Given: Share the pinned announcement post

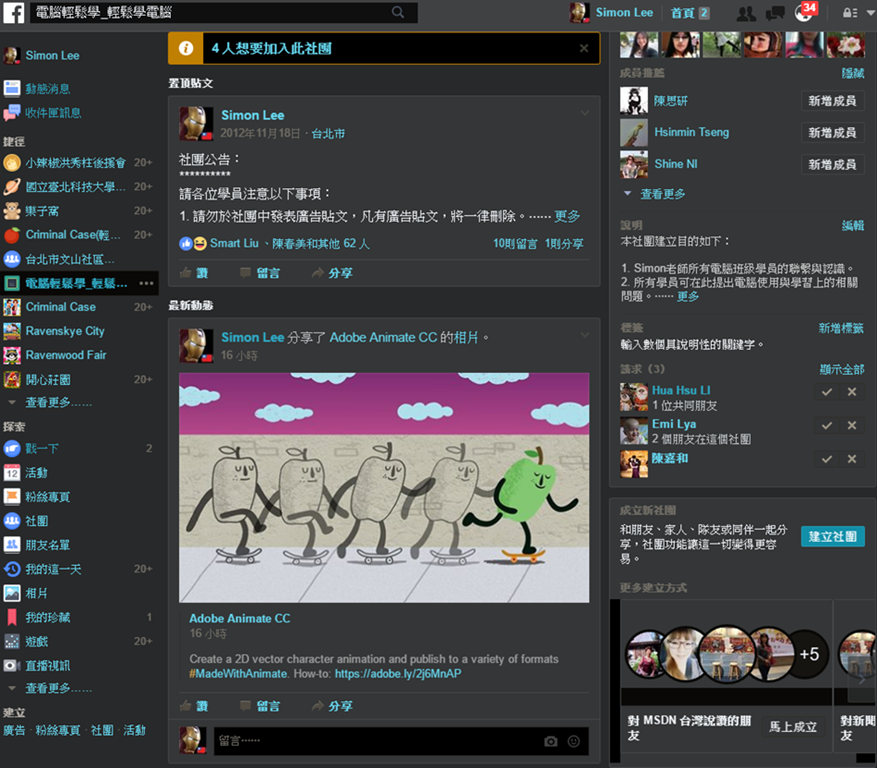Looking at the screenshot, I should 332,273.
